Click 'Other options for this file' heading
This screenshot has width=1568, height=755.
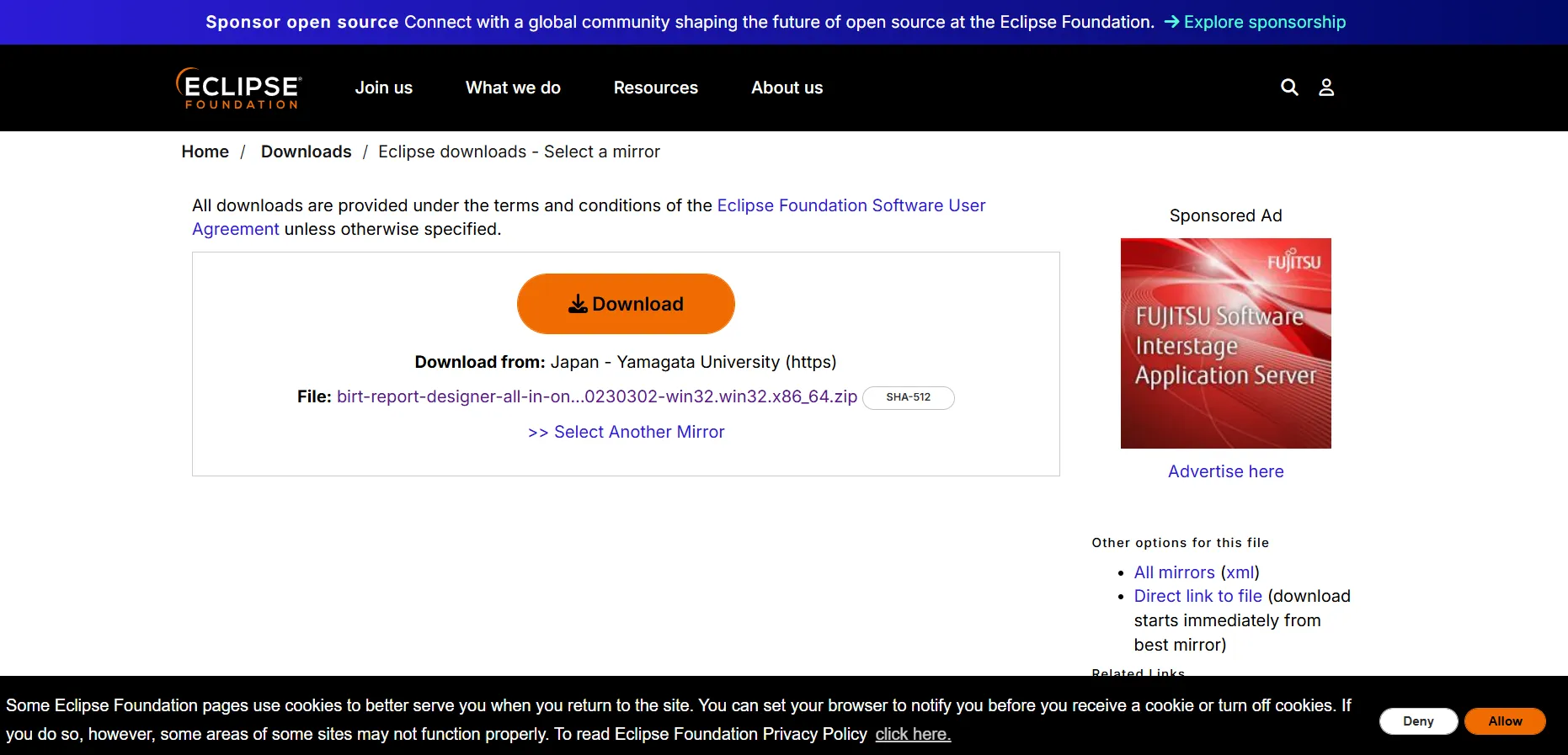click(1181, 543)
